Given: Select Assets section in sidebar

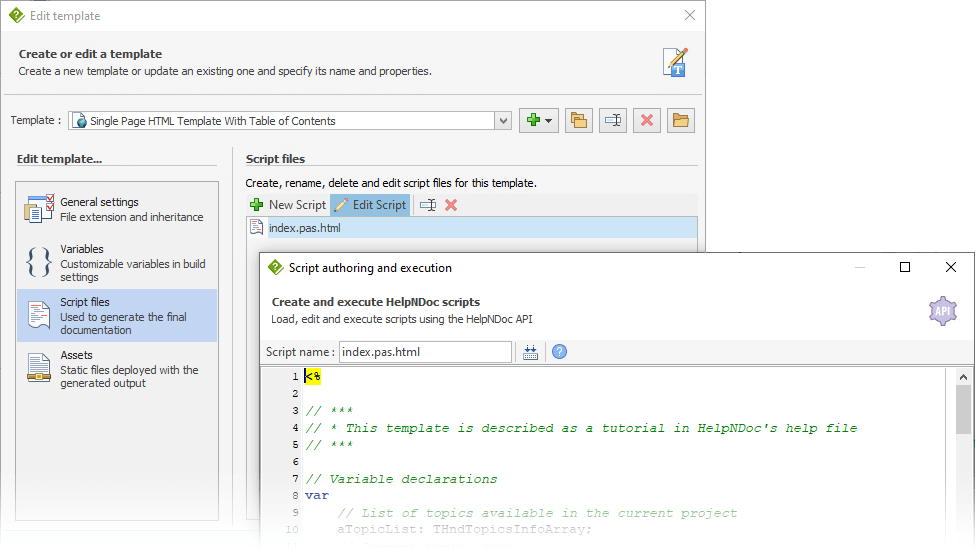Looking at the screenshot, I should (x=117, y=369).
